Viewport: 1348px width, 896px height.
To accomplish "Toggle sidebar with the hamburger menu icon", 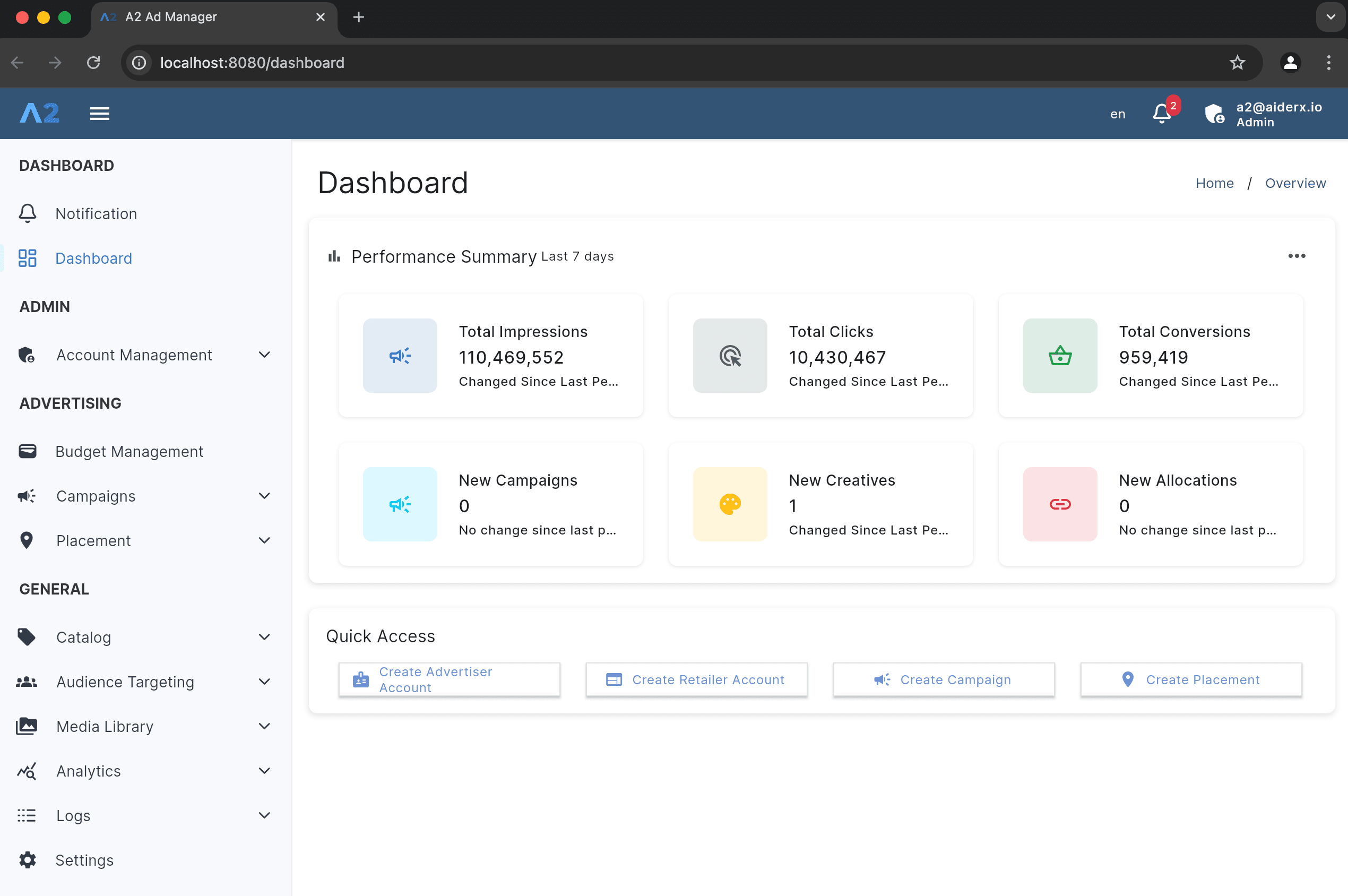I will coord(99,114).
